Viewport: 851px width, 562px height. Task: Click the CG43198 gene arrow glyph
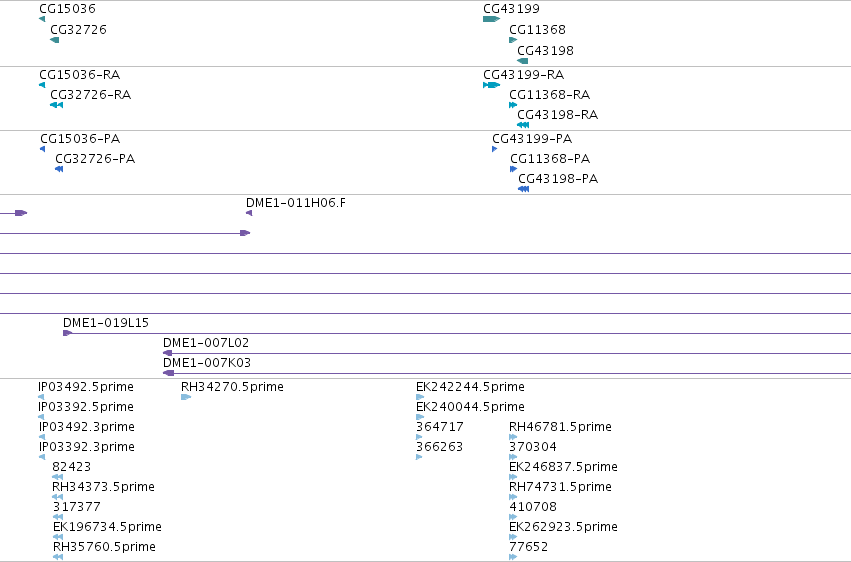coord(522,61)
